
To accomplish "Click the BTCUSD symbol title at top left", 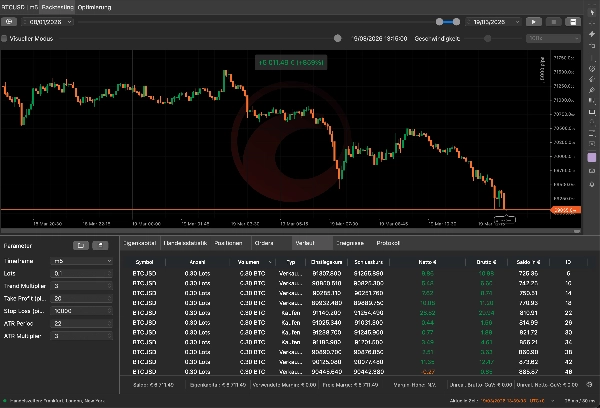I will (14, 7).
